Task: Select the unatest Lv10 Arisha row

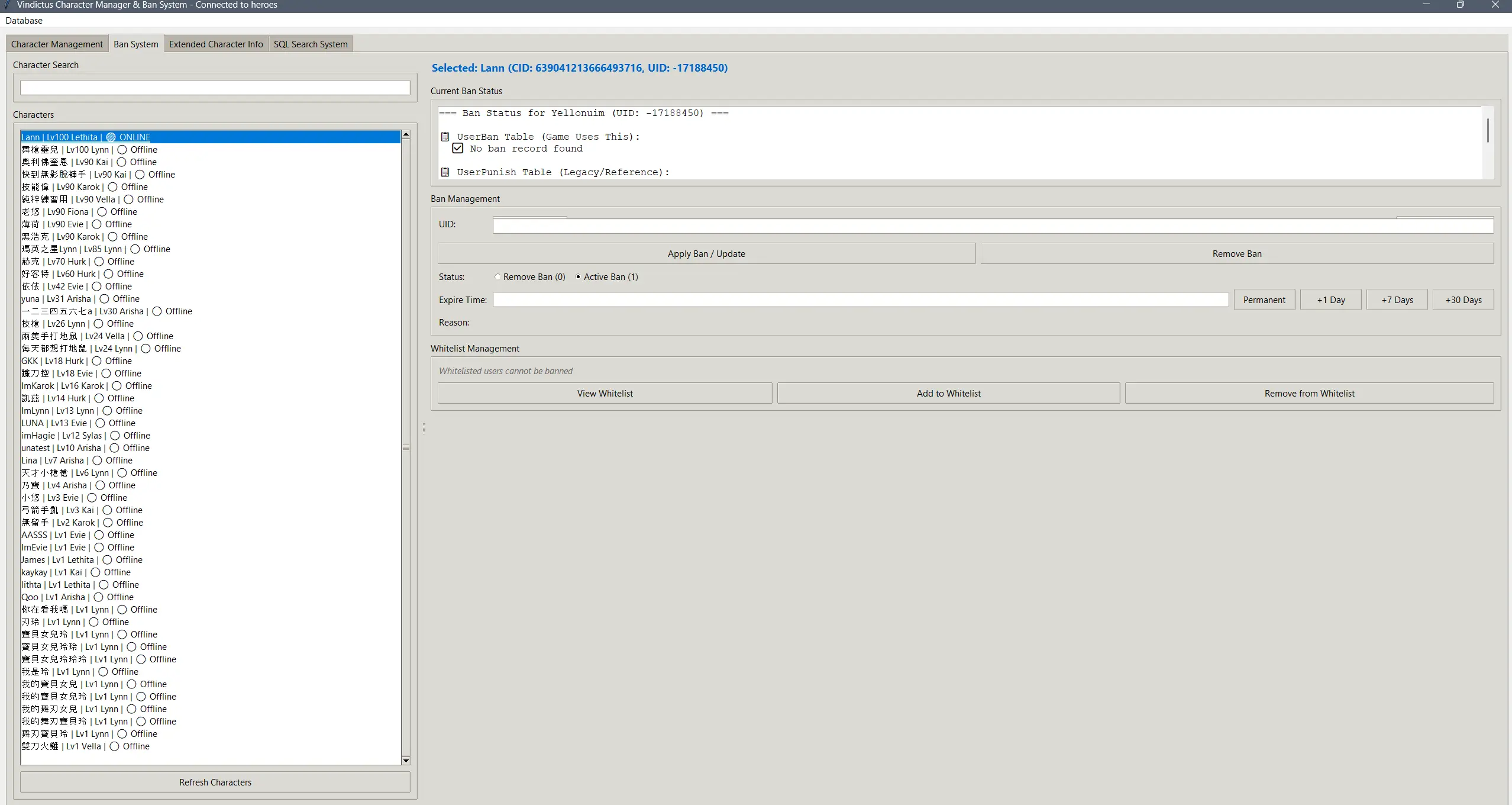Action: pos(210,447)
